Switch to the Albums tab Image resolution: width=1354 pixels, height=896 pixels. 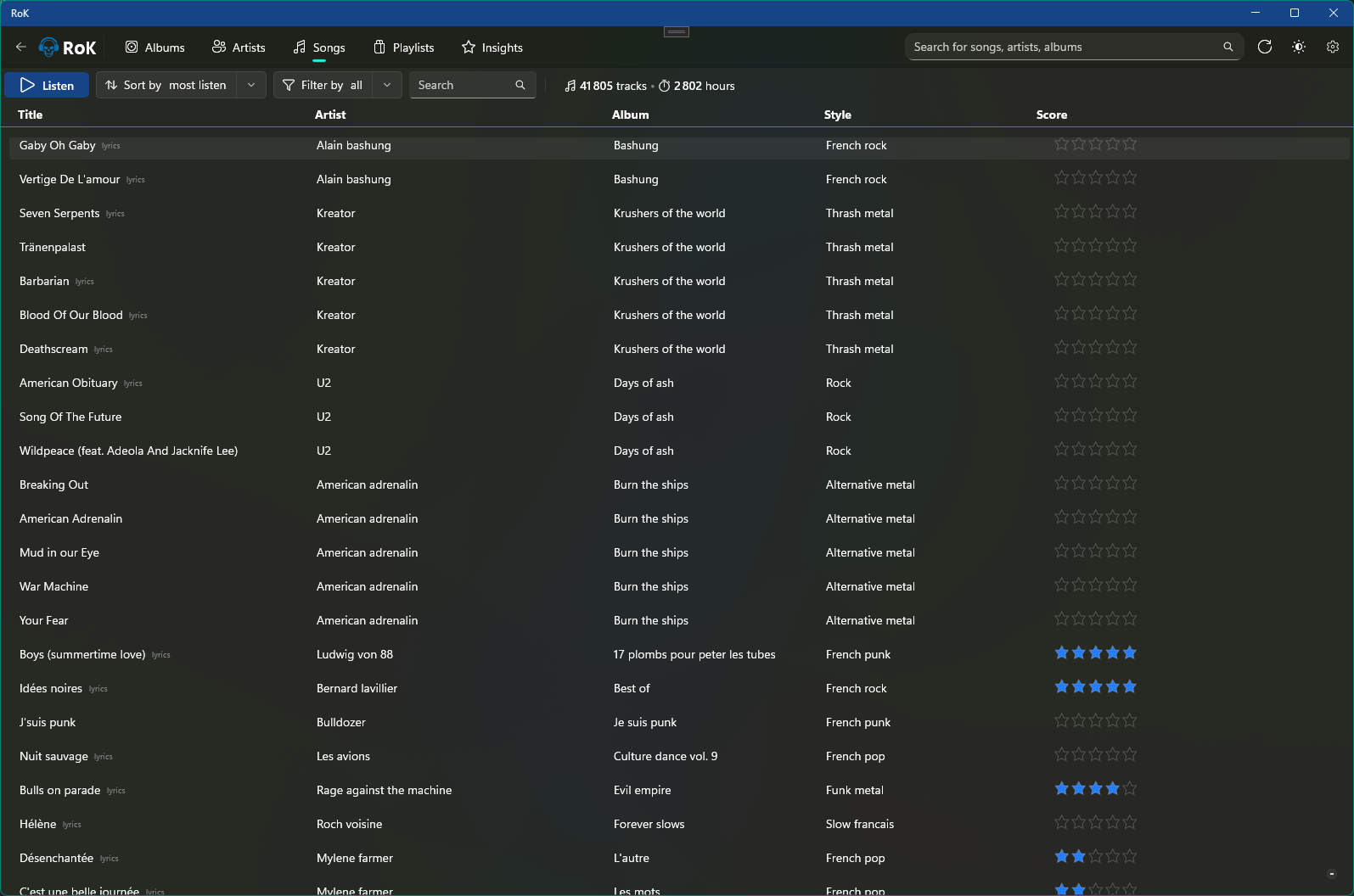[155, 48]
